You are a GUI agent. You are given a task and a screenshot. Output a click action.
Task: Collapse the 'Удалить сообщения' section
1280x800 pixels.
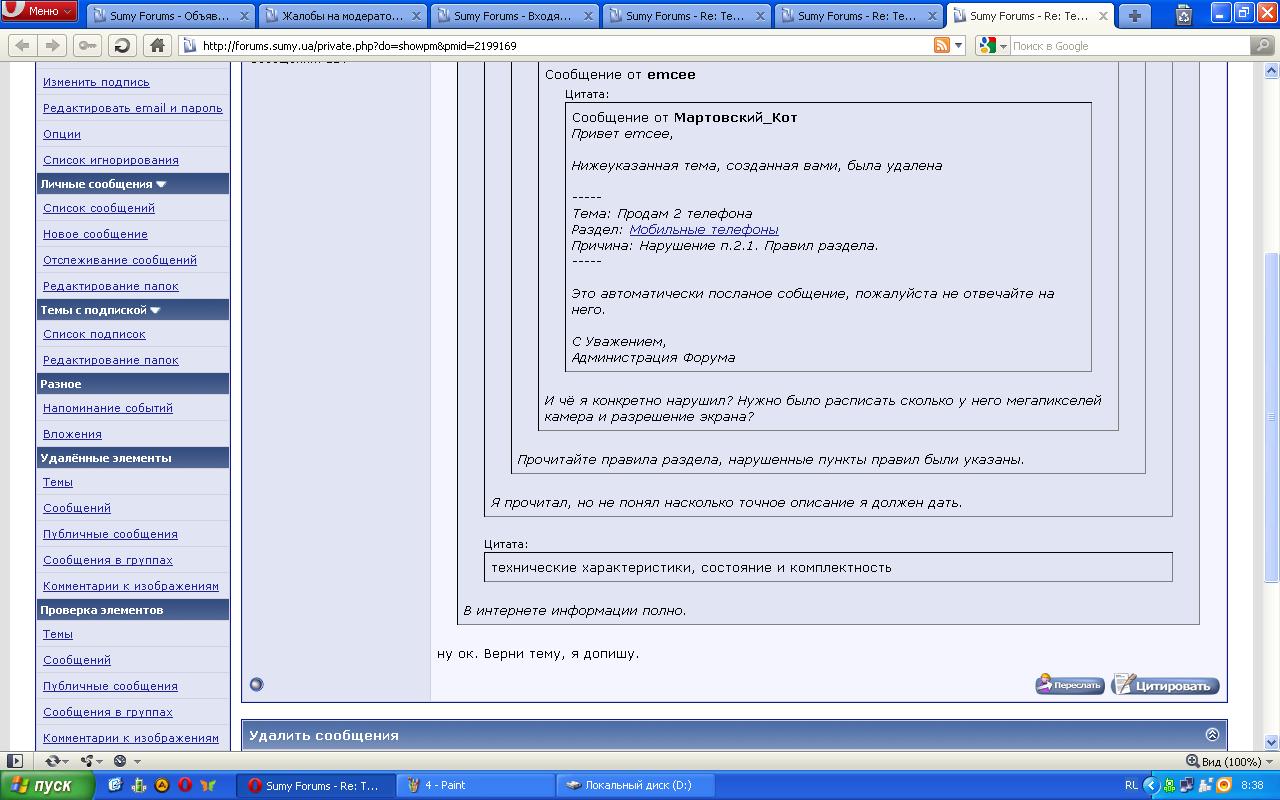click(1212, 735)
